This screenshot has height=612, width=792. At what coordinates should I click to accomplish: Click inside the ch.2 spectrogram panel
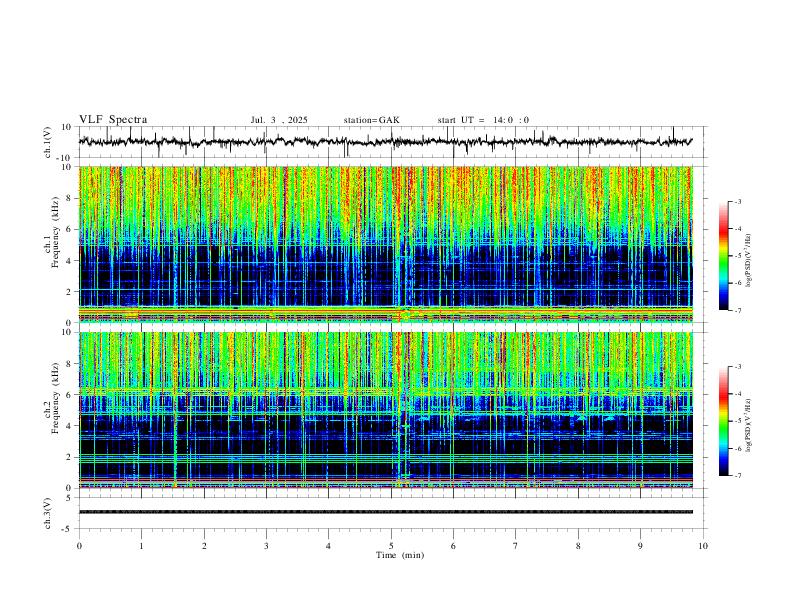click(x=386, y=410)
